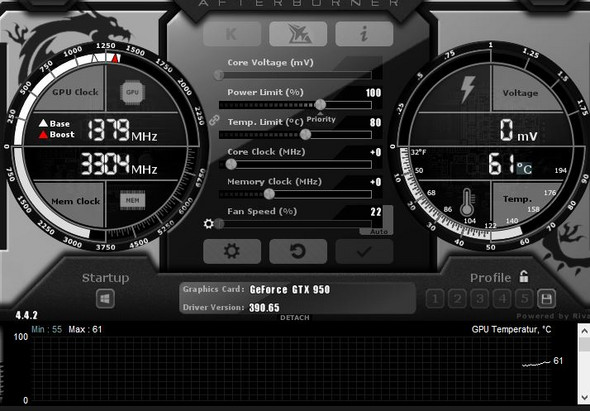590x411 pixels.
Task: Click the GPU chip icon
Action: click(x=132, y=92)
